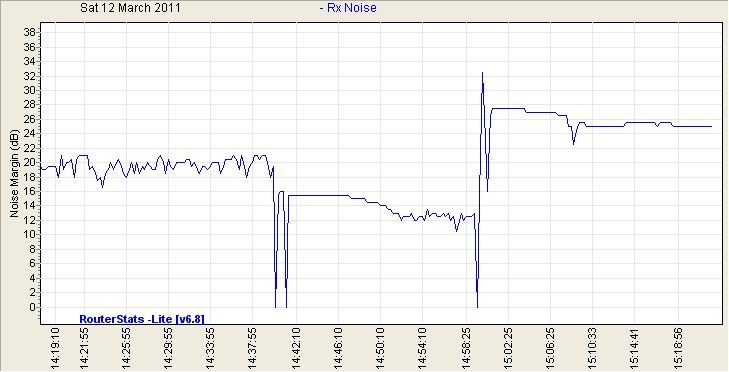Click the 14 value on the y-axis
This screenshot has height=372, width=729.
[29, 206]
